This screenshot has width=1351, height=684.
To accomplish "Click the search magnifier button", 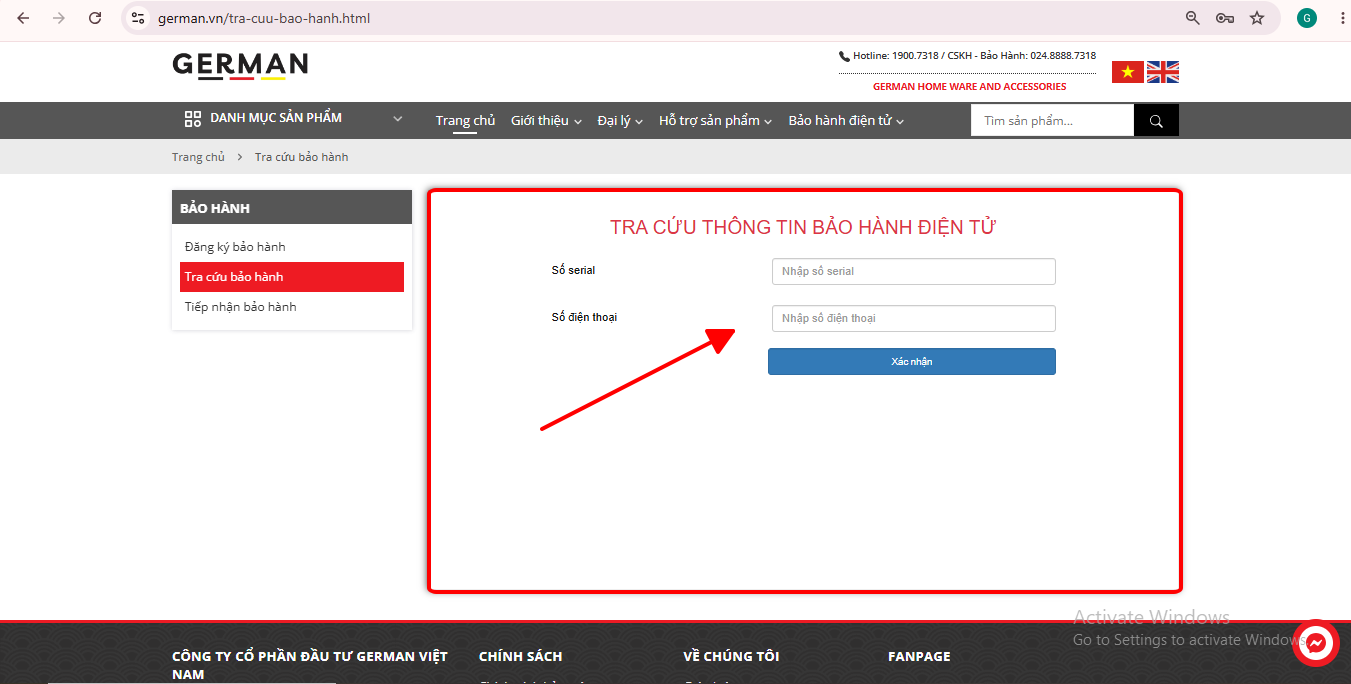I will [x=1156, y=121].
